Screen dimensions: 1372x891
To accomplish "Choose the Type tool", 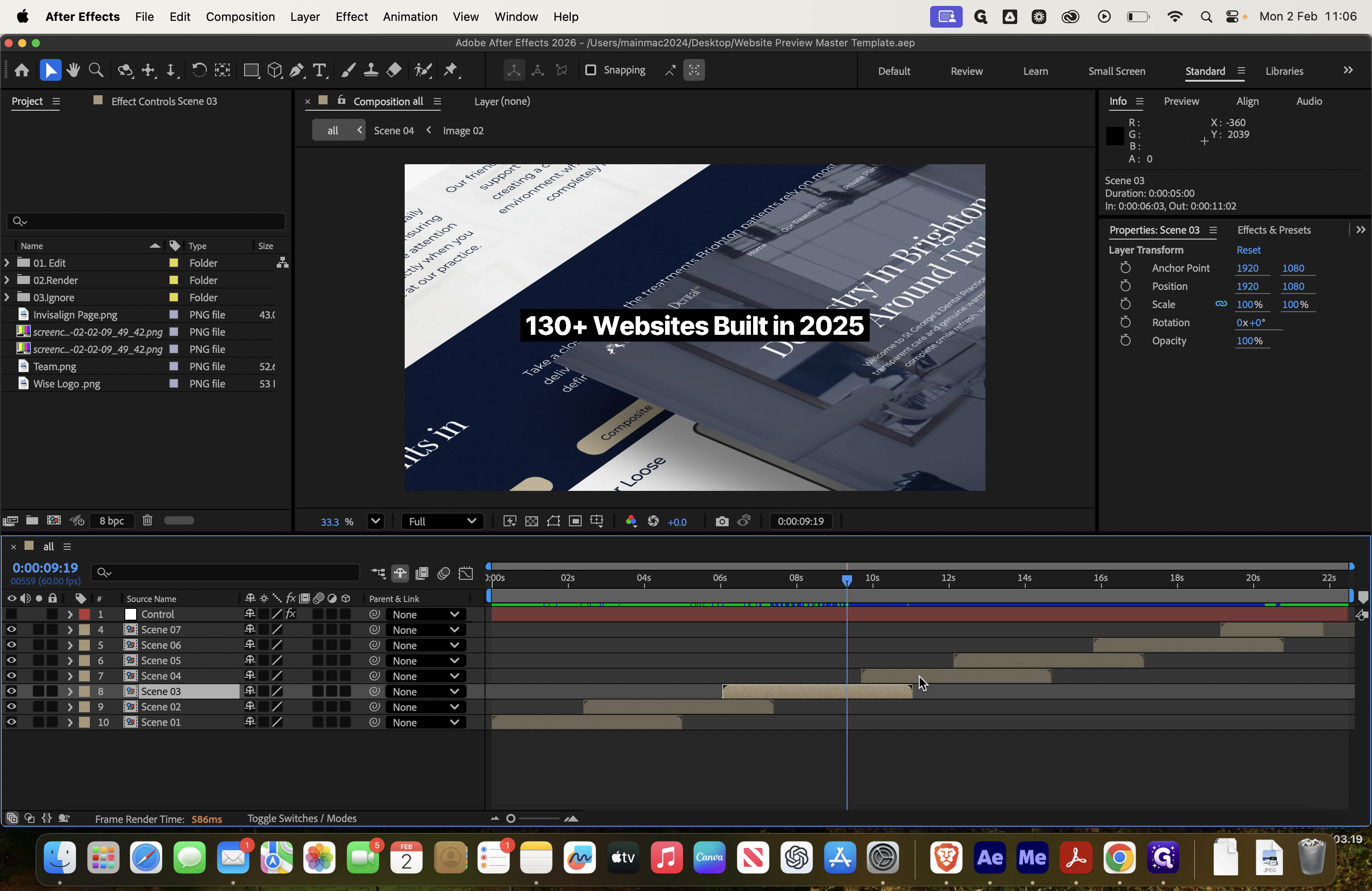I will pyautogui.click(x=319, y=70).
